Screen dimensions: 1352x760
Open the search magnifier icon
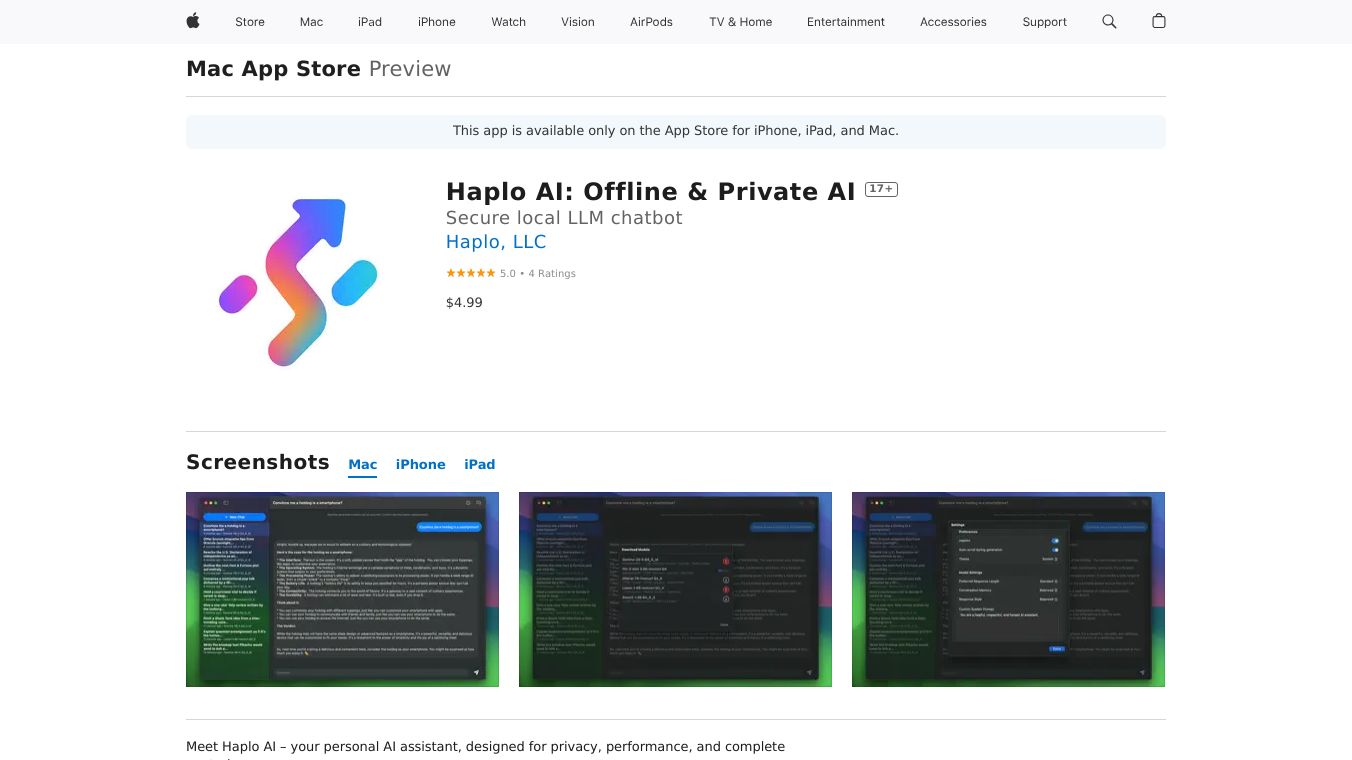tap(1109, 21)
